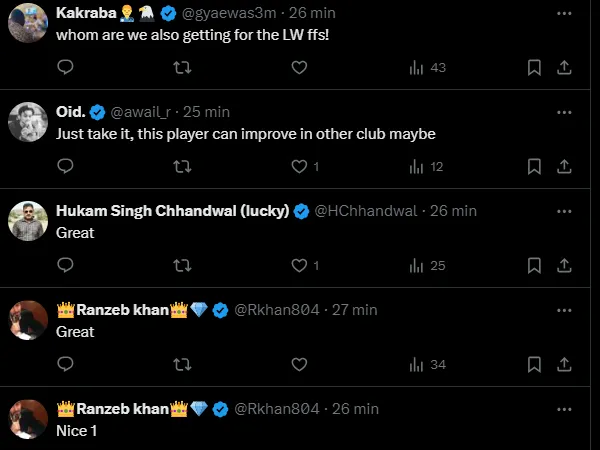View analytics for Hukam Singh's tweet (25)
Image resolution: width=600 pixels, height=450 pixels.
point(427,266)
